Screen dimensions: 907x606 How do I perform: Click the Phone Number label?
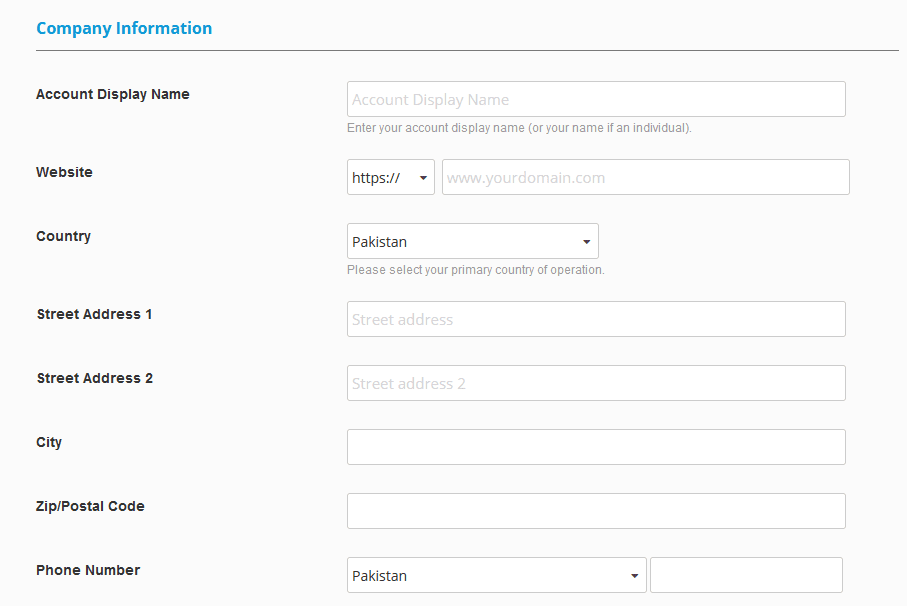[88, 570]
